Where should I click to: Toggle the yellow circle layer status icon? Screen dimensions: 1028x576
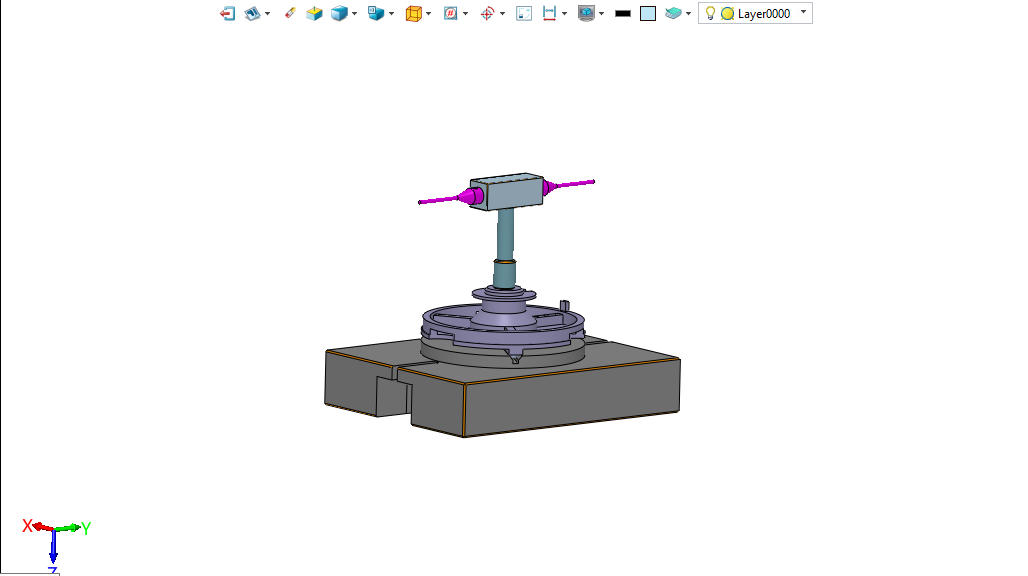[x=727, y=14]
